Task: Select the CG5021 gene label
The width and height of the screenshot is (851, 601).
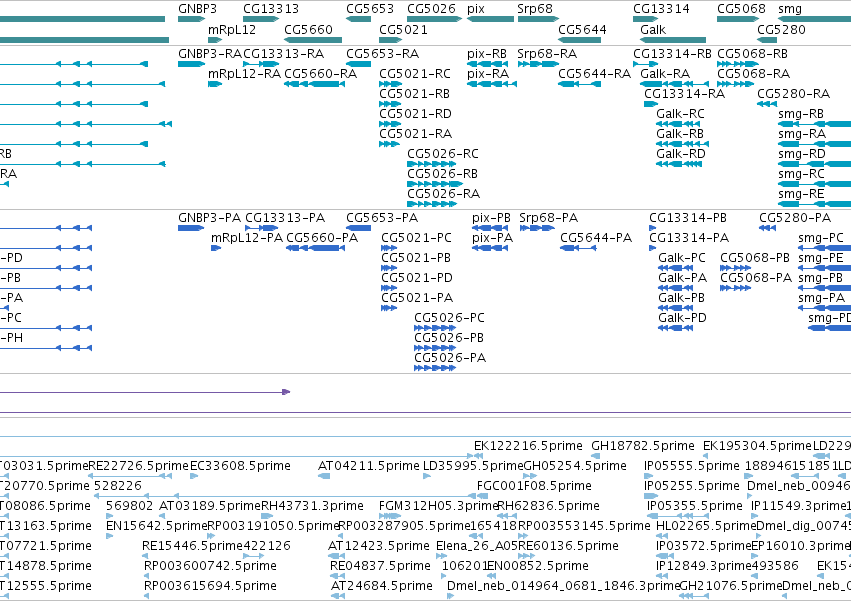Action: pos(403,29)
